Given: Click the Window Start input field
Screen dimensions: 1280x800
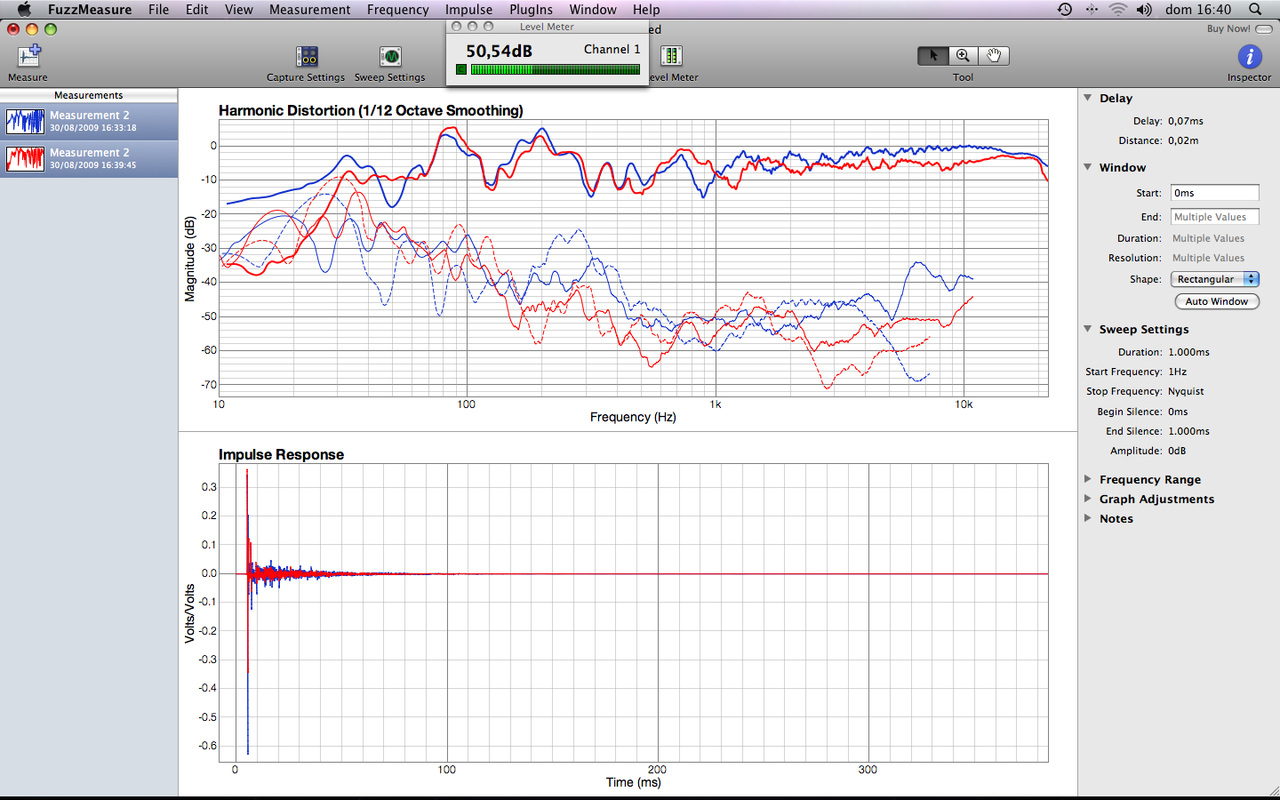Looking at the screenshot, I should click(1215, 192).
